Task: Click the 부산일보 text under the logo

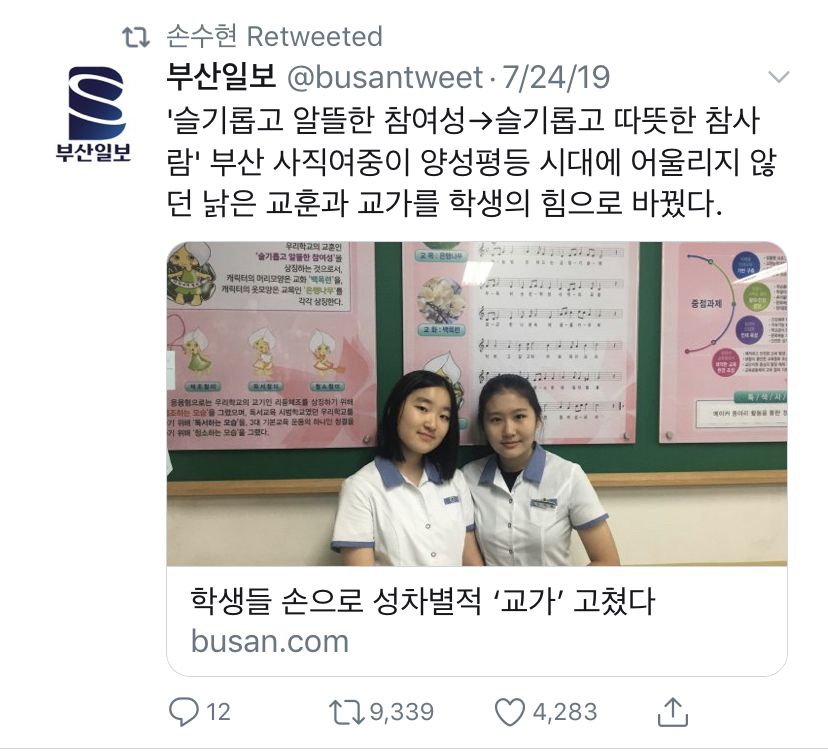Action: [x=93, y=152]
